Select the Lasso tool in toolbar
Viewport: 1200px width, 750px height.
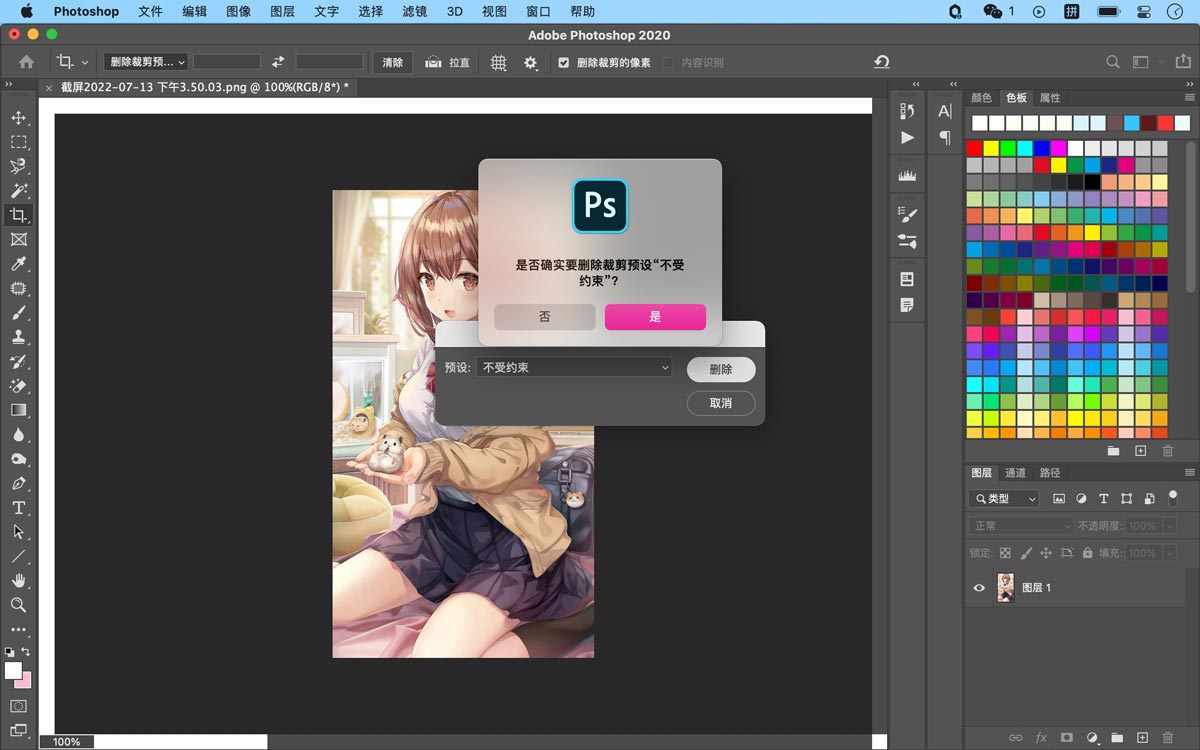click(18, 167)
